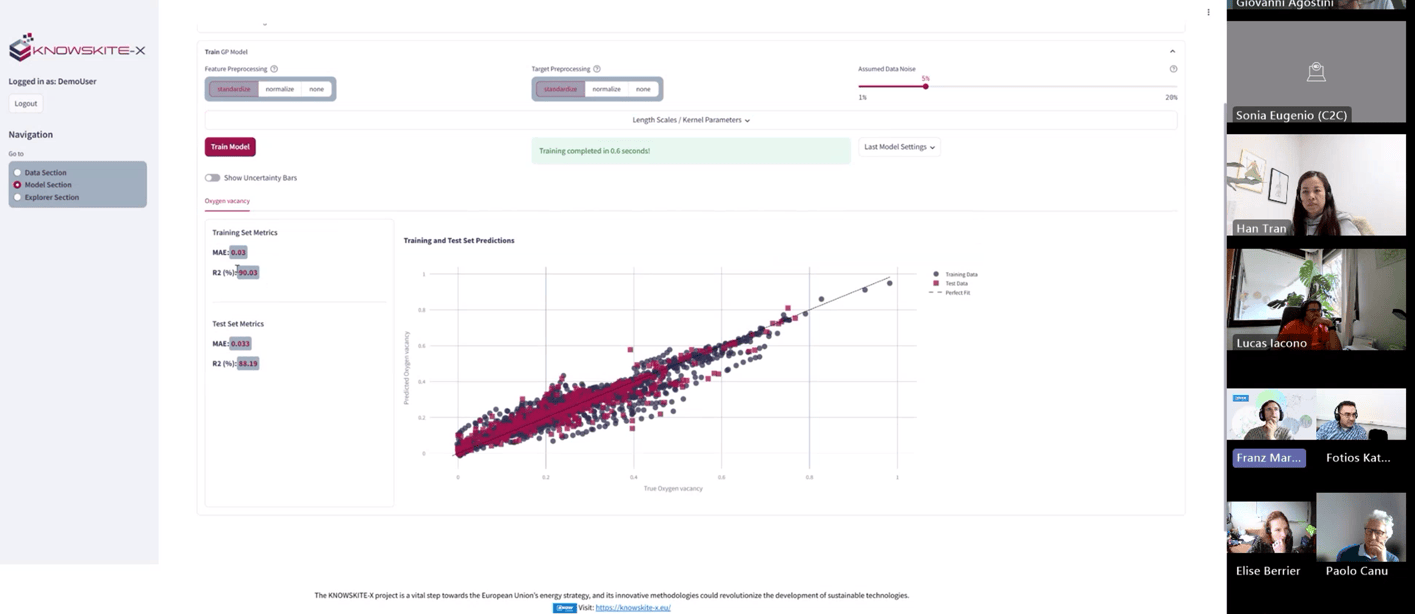Expand Length Scales / Kernel Parameters

(x=691, y=120)
